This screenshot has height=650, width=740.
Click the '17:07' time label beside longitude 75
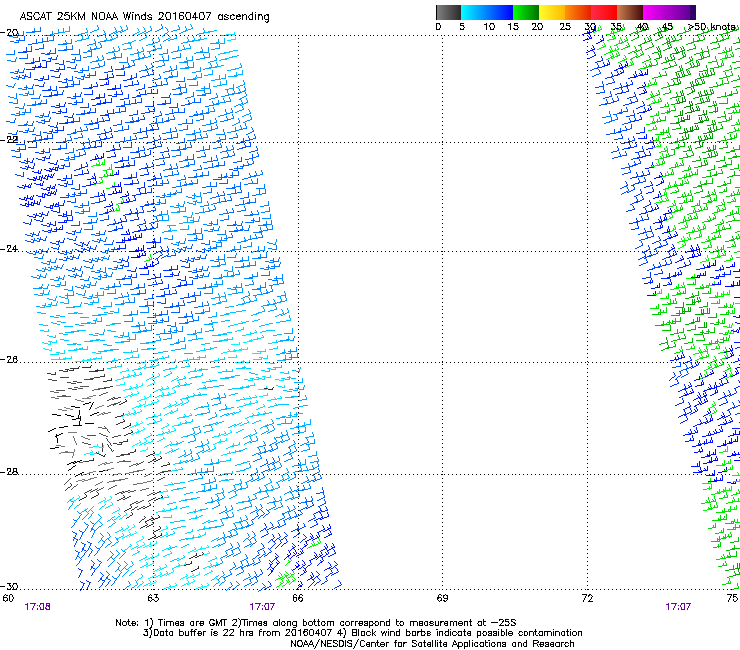(x=678, y=607)
